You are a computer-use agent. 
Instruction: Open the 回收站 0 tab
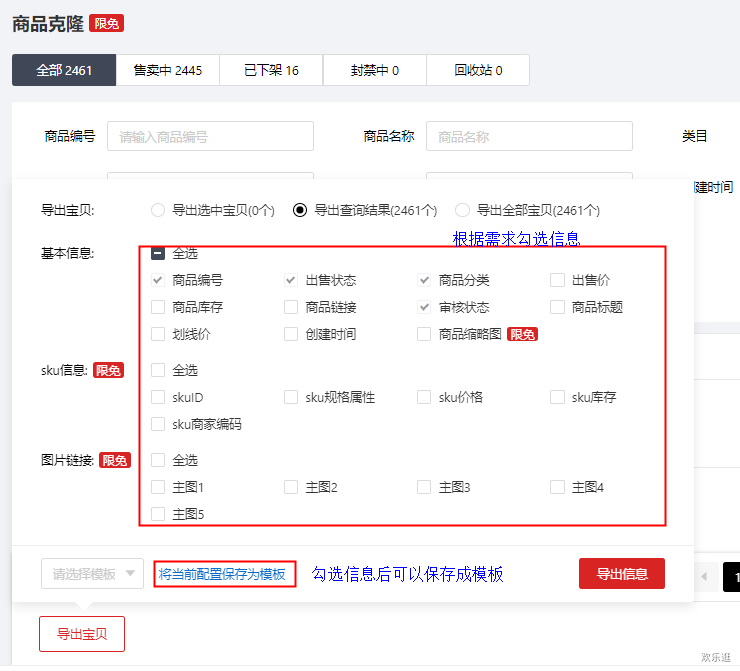(x=478, y=70)
